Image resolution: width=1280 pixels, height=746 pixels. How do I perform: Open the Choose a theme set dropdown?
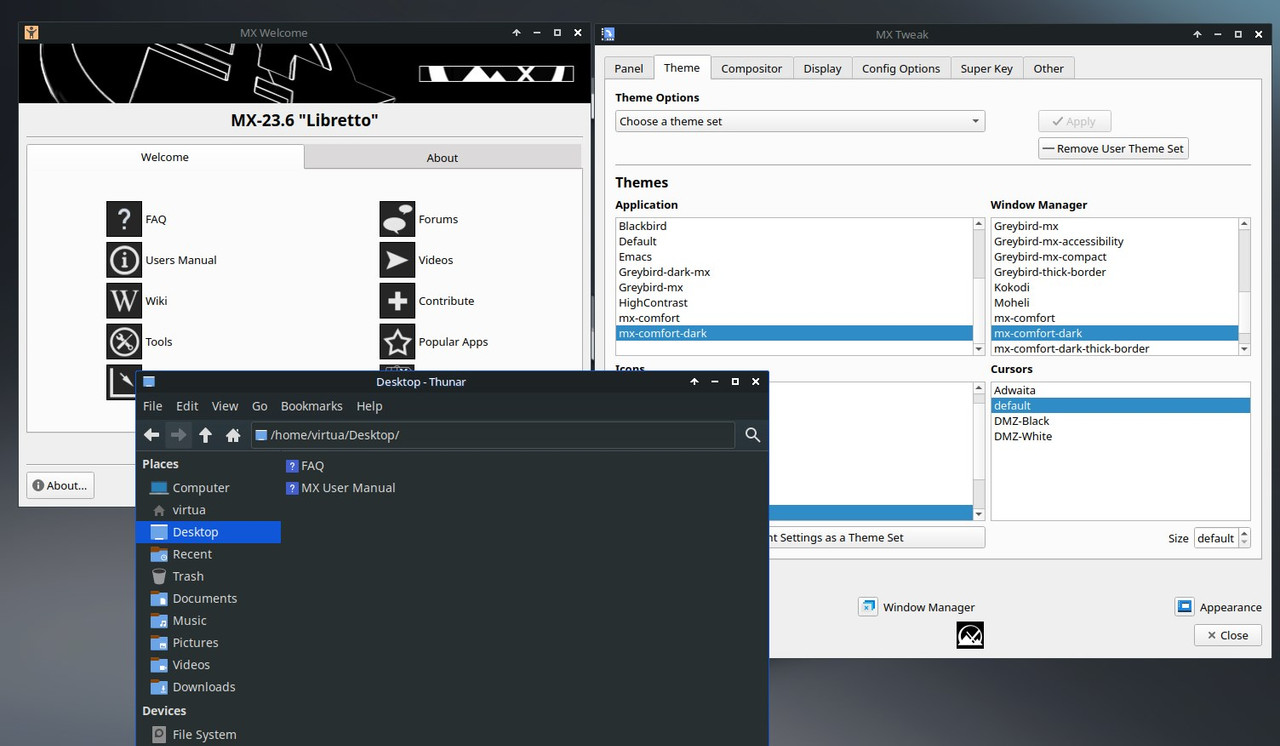[800, 121]
